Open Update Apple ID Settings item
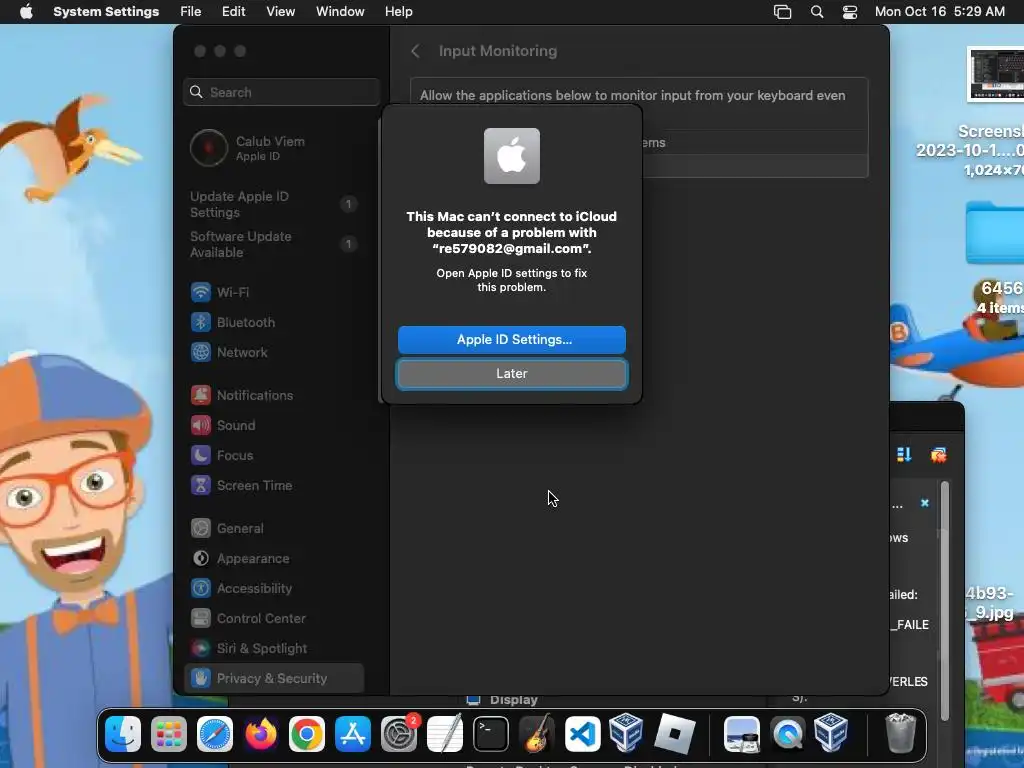This screenshot has width=1024, height=768. point(274,204)
